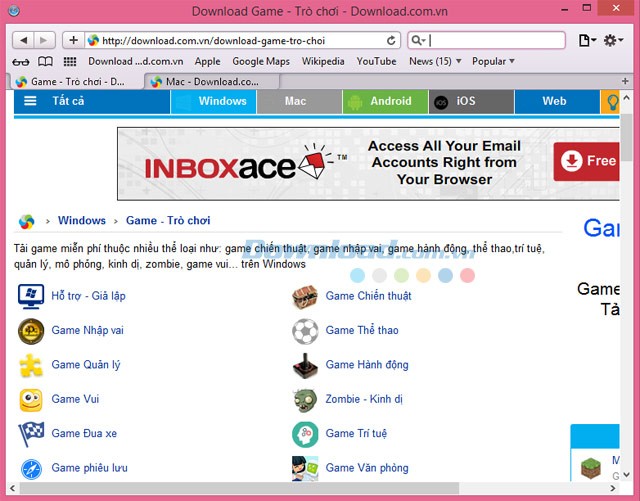640x501 pixels.
Task: Open the Download.com.vn bookmark
Action: coord(136,61)
